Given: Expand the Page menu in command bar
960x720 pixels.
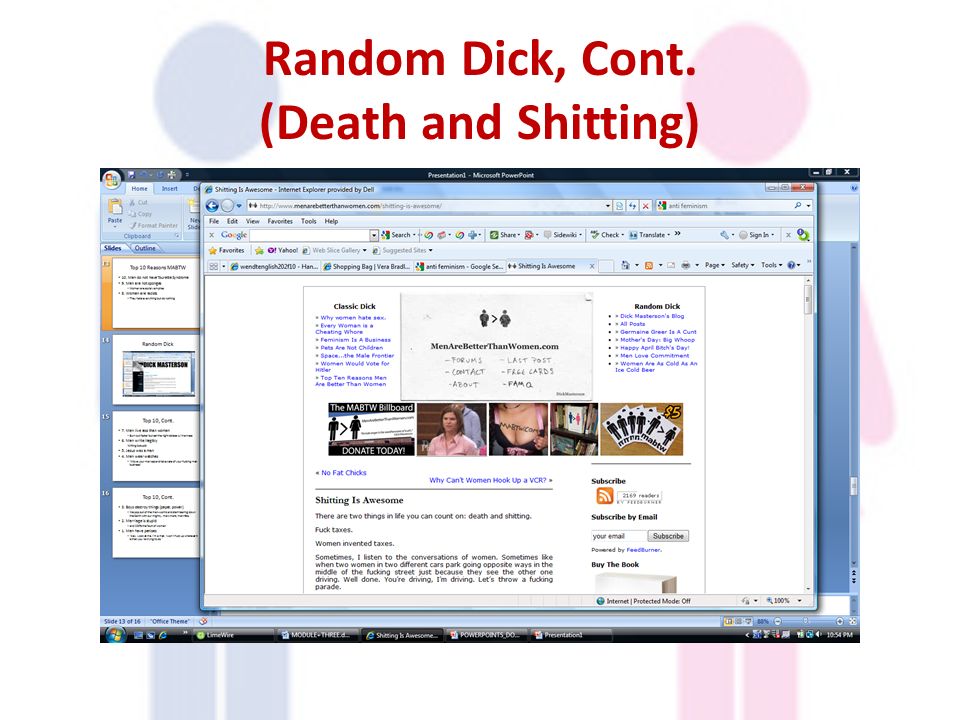Looking at the screenshot, I should coord(714,266).
